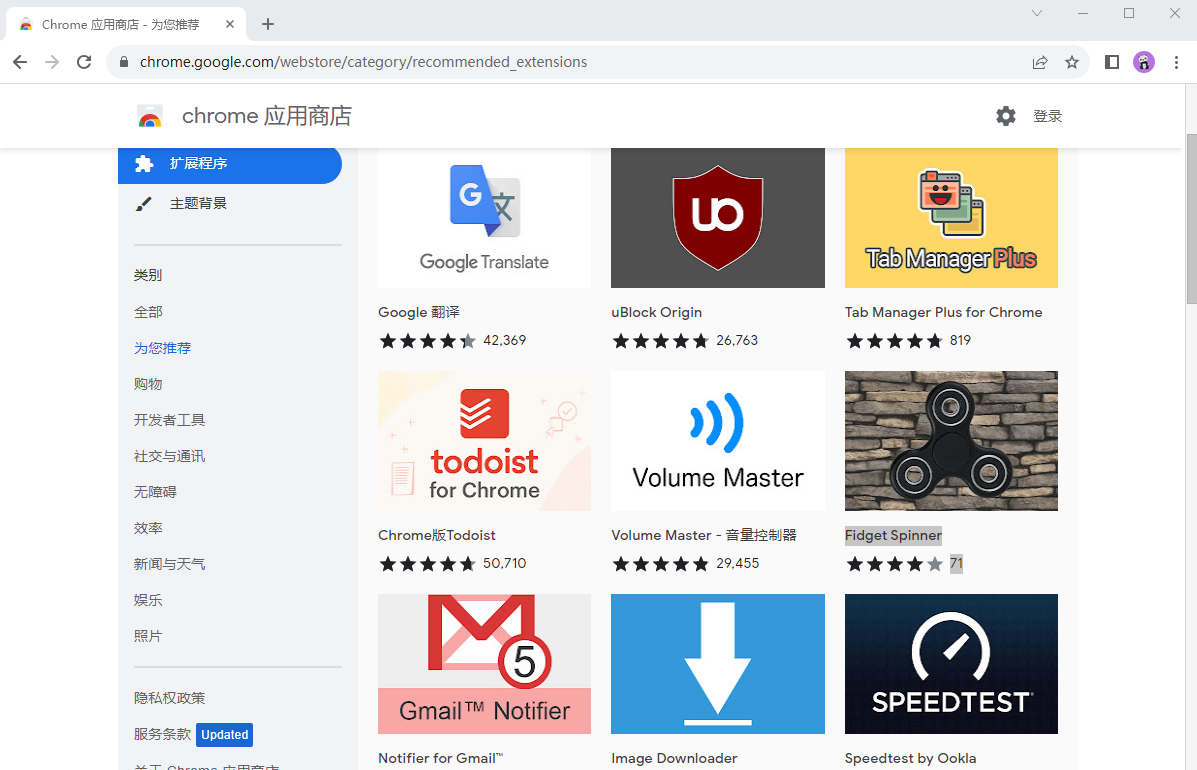Toggle the browser side panel icon
1197x770 pixels.
1112,62
